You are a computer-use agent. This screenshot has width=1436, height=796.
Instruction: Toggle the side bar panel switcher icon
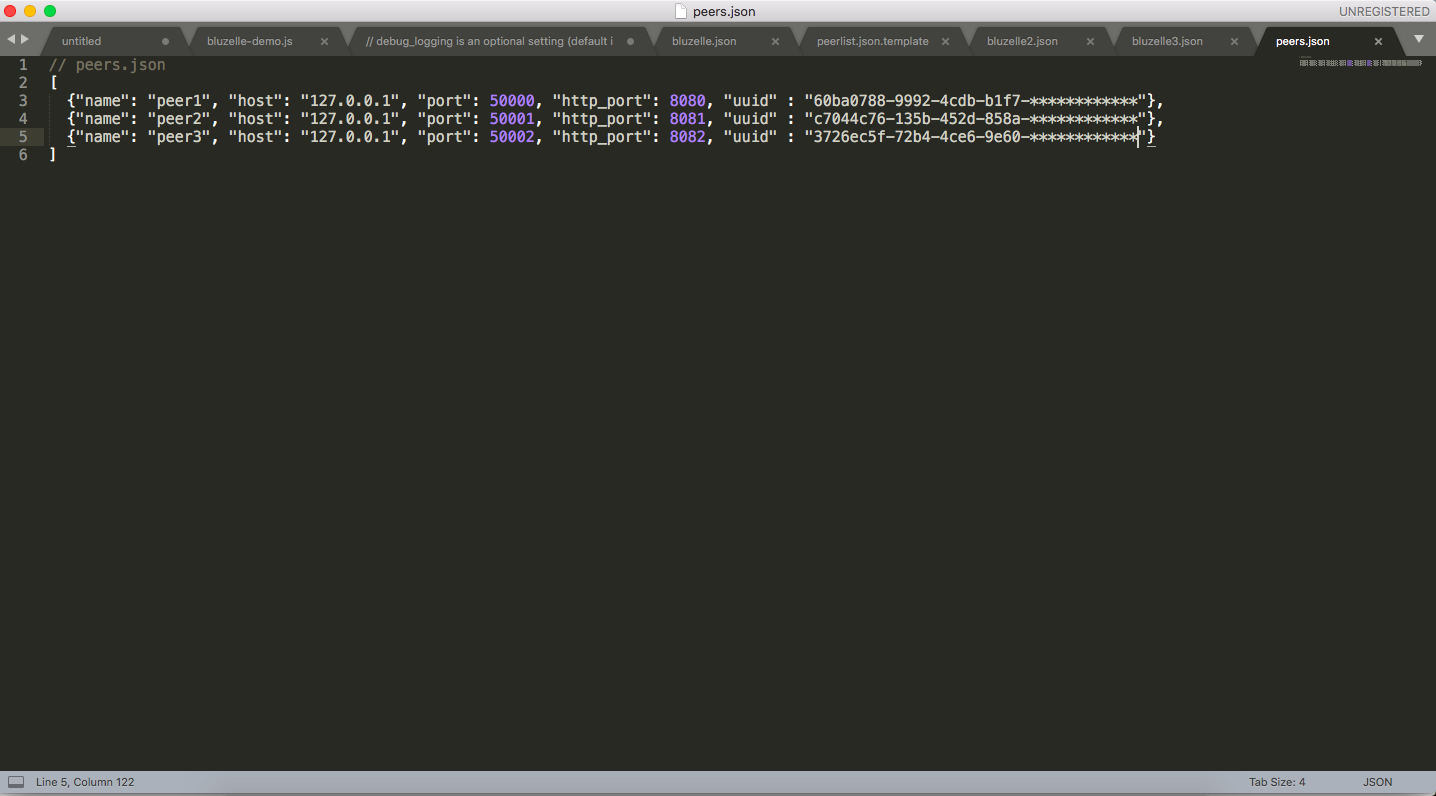[x=16, y=782]
